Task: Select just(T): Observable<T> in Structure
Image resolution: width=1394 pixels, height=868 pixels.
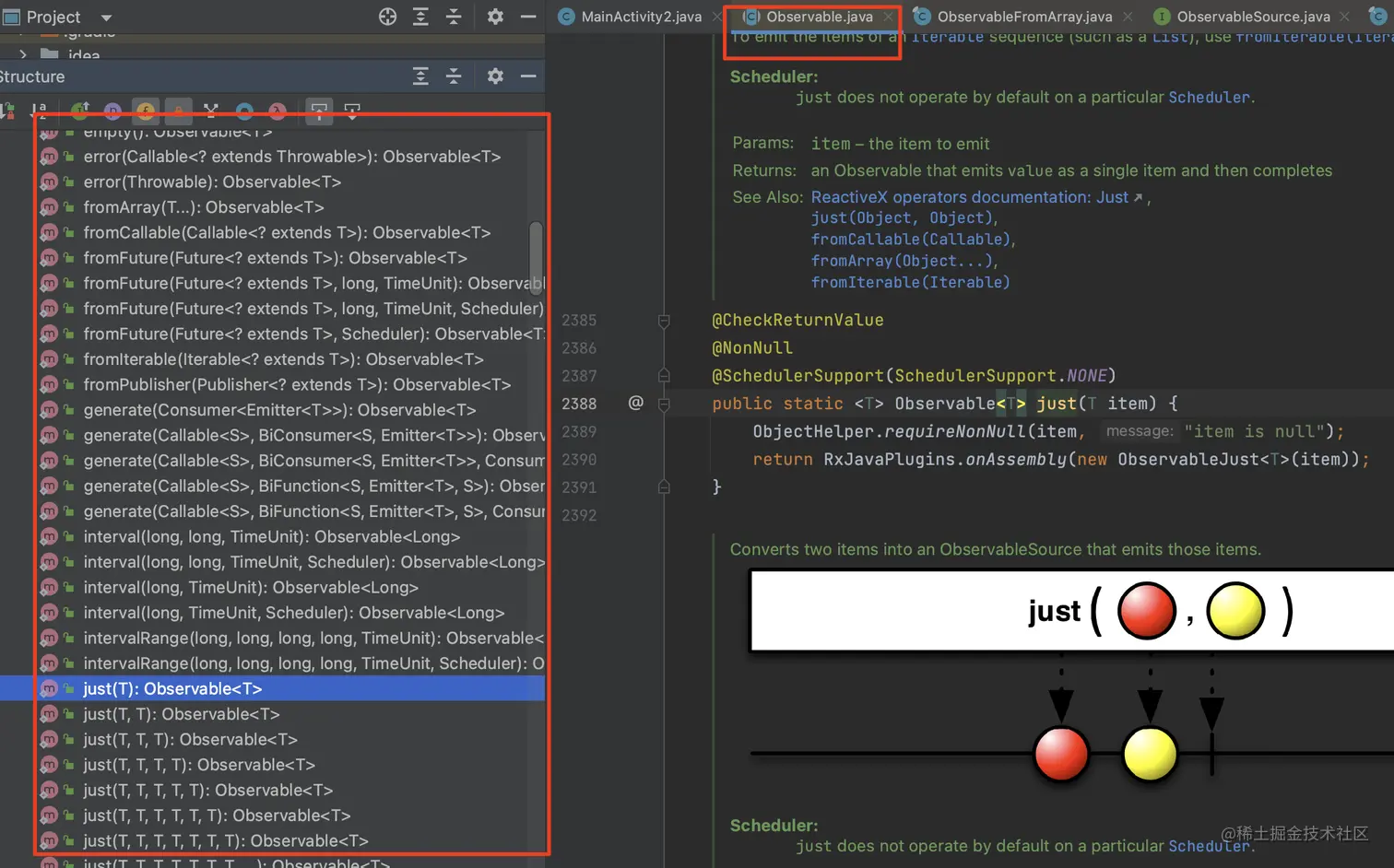Action: (272, 688)
